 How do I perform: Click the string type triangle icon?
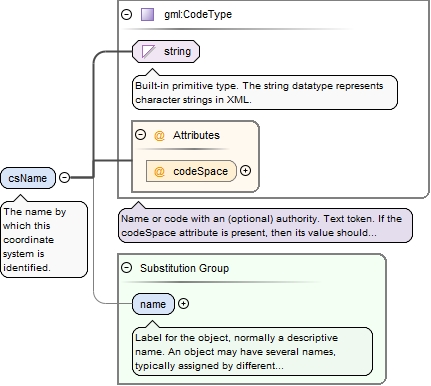point(148,52)
